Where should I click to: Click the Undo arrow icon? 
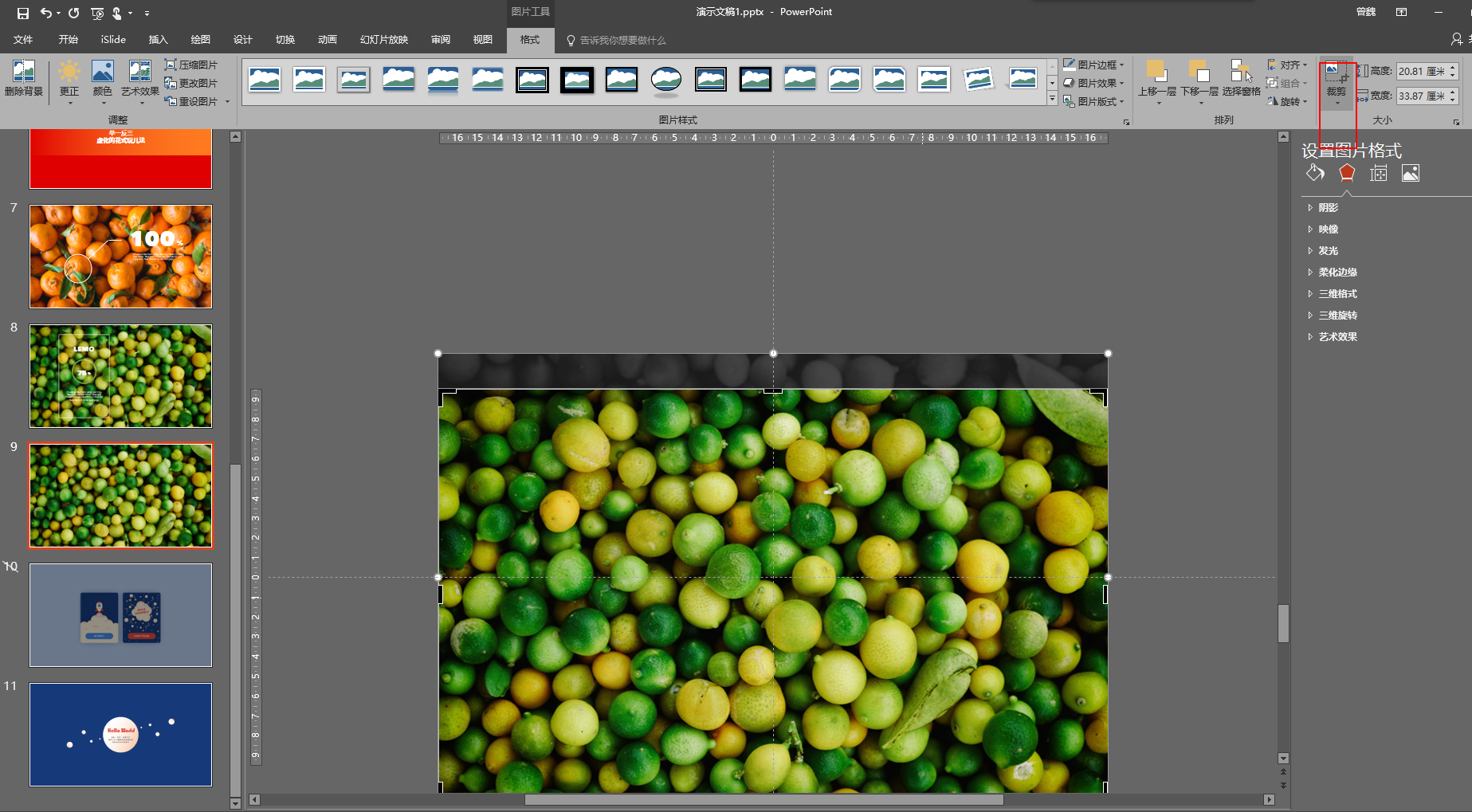[46, 13]
